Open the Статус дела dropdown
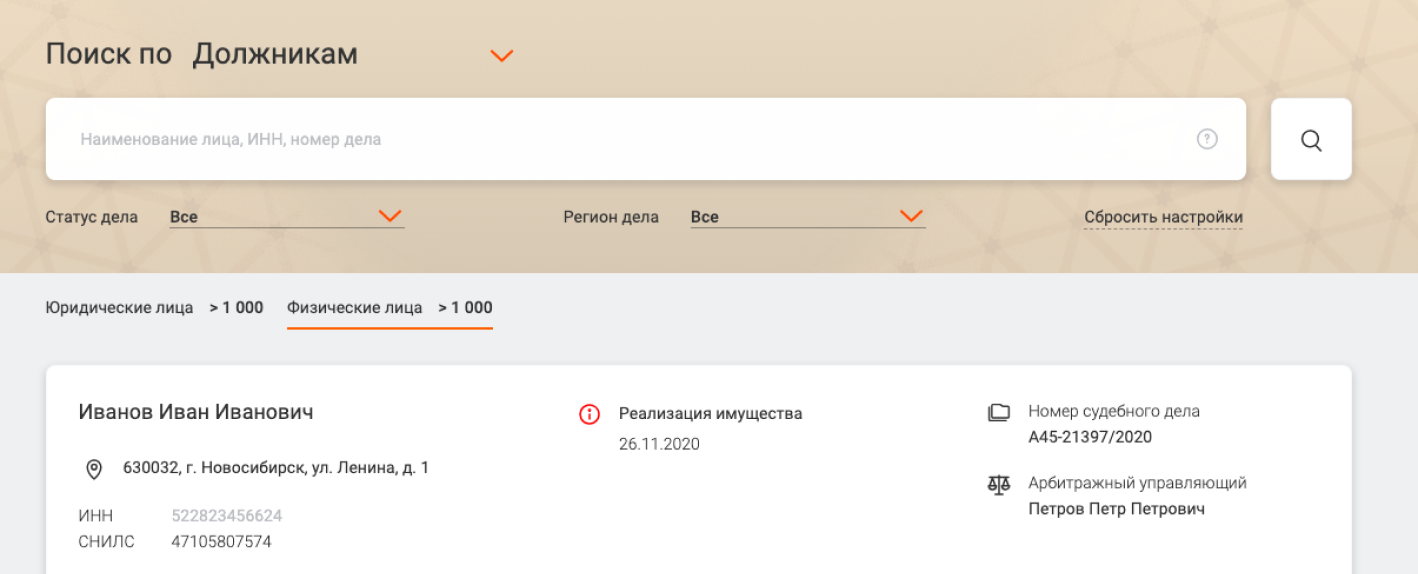The height and width of the screenshot is (574, 1418). 287,217
